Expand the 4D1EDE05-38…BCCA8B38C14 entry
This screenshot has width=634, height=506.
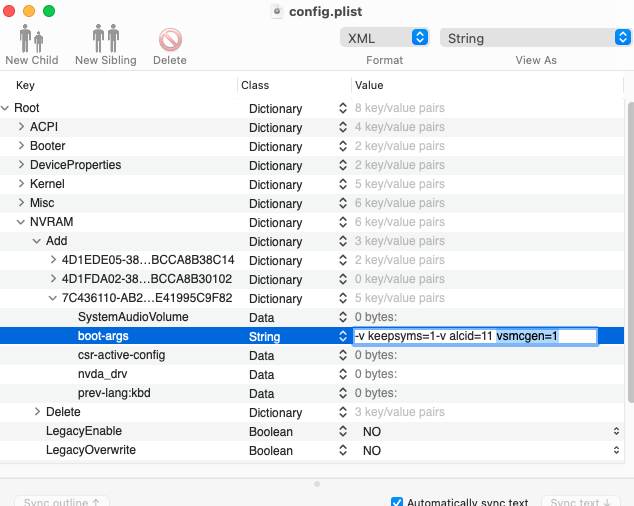(x=53, y=260)
